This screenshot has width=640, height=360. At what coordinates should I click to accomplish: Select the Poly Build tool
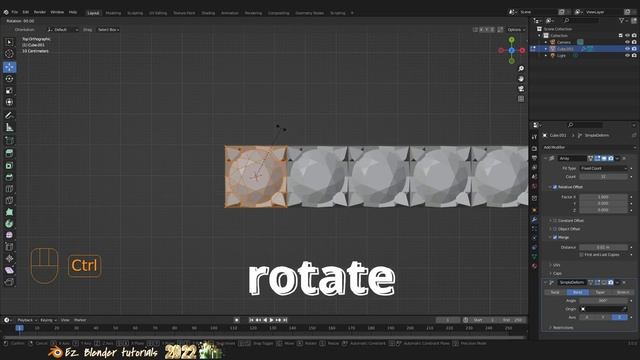pos(9,212)
